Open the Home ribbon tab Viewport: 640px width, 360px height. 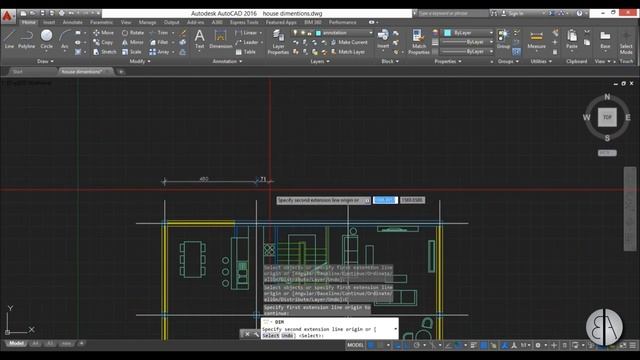point(29,22)
